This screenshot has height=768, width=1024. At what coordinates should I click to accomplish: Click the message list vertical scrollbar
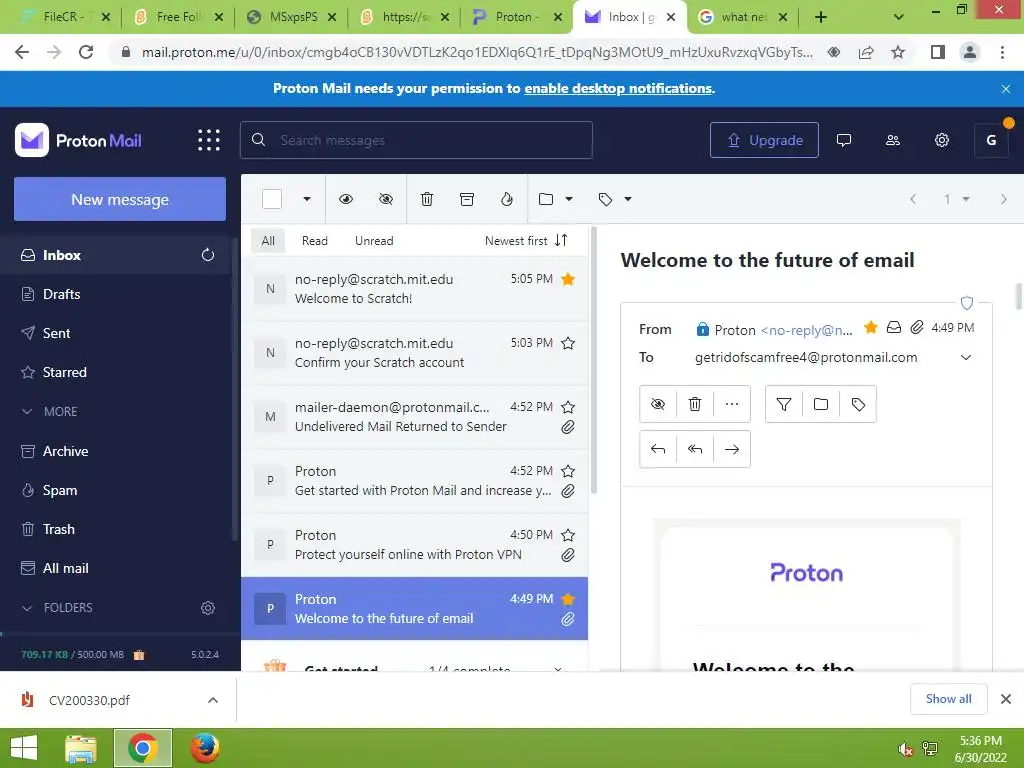[593, 360]
